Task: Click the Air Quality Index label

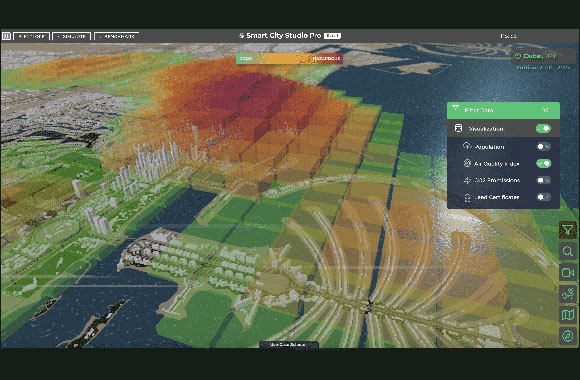Action: point(497,164)
